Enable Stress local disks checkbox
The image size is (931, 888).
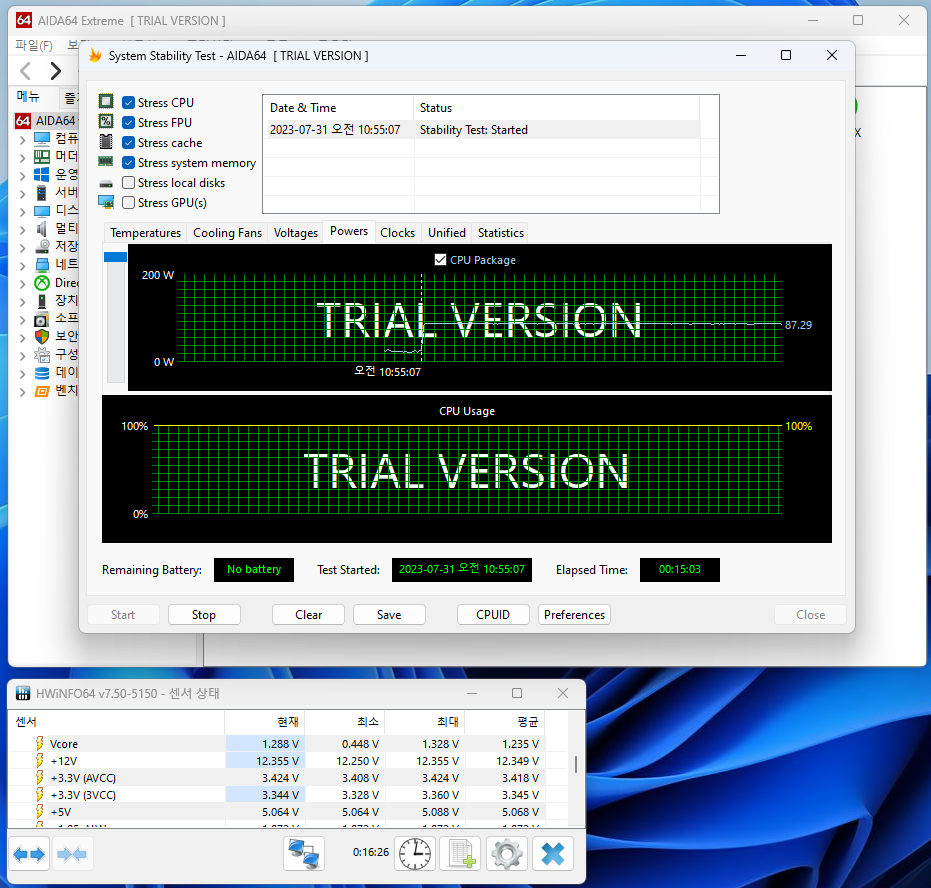tap(128, 182)
